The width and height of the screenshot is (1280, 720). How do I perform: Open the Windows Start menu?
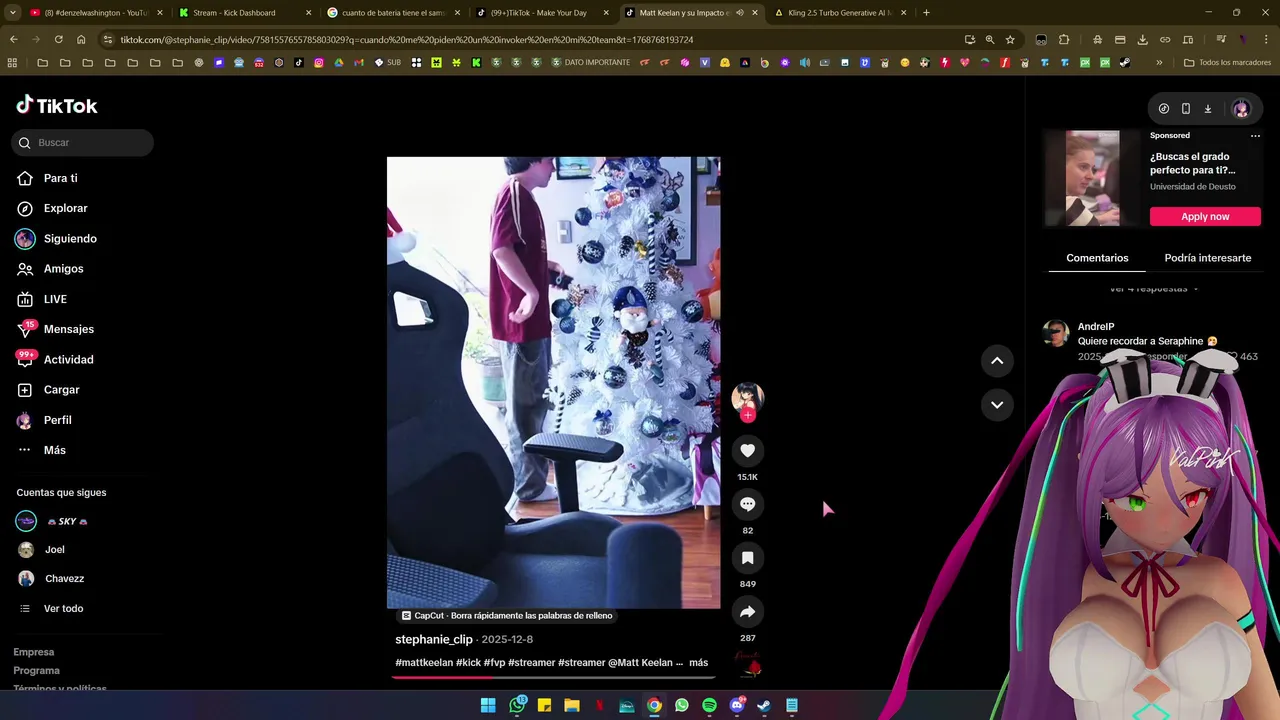[x=488, y=705]
